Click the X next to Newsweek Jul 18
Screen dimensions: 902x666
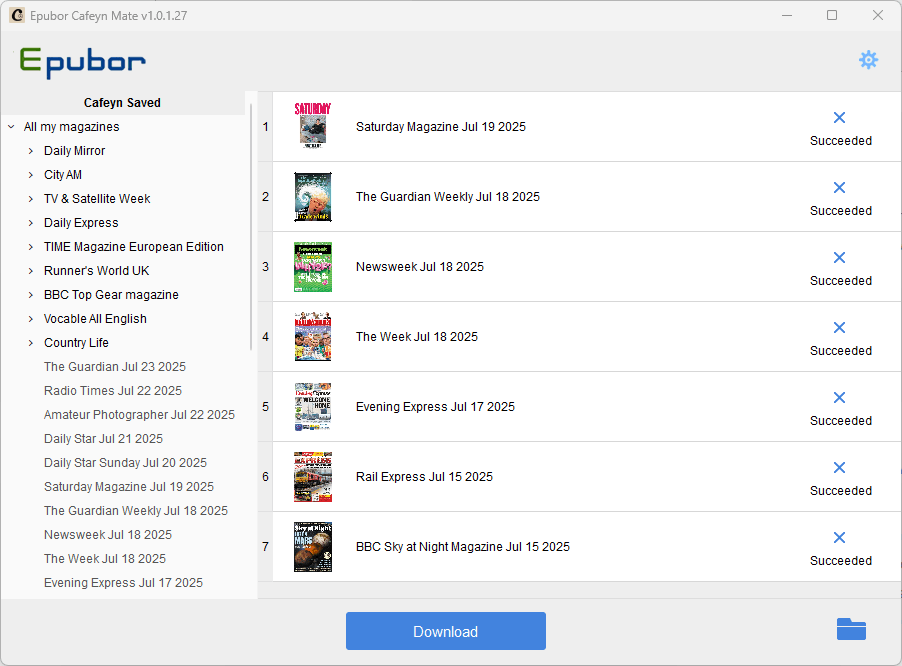point(838,258)
